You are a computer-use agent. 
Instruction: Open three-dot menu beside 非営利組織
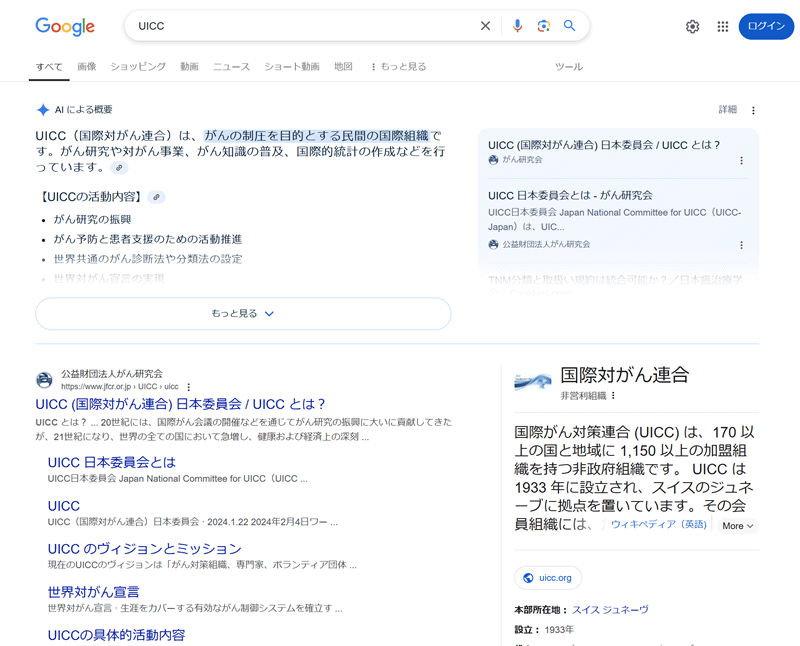click(x=613, y=395)
